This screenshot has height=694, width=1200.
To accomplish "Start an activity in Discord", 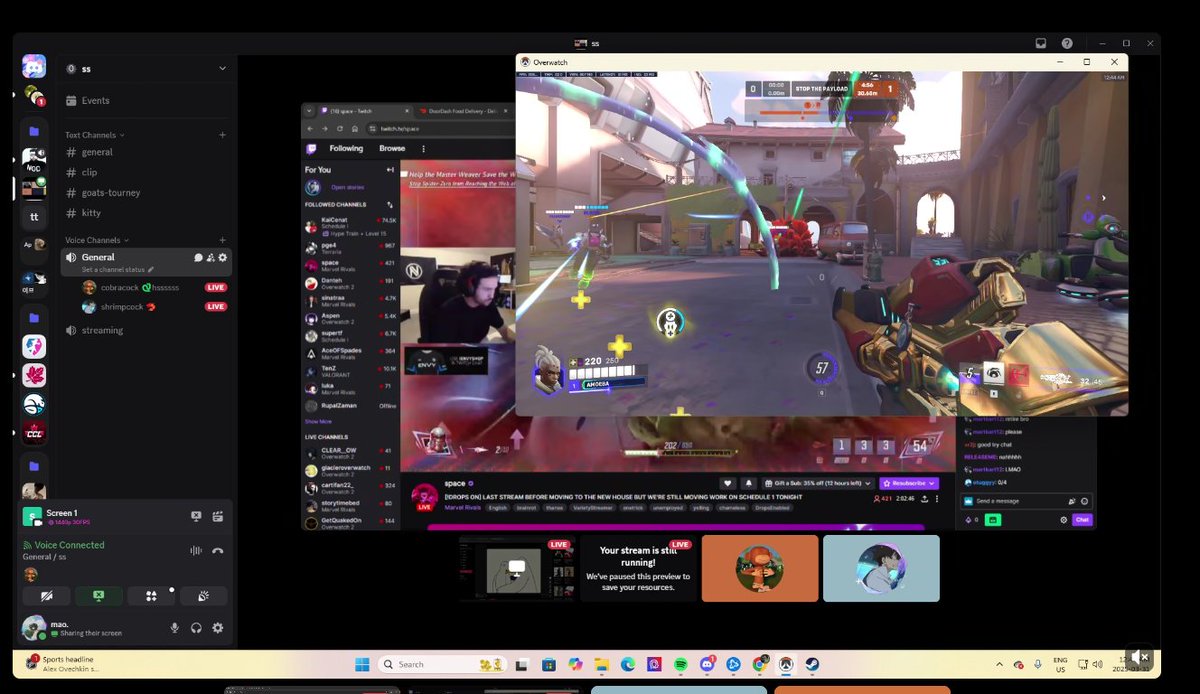I will tap(151, 596).
